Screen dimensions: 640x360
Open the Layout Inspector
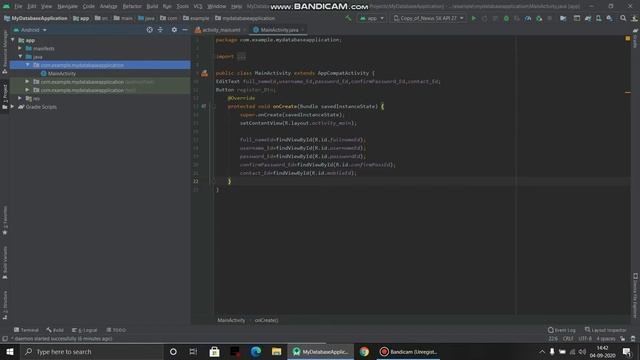pyautogui.click(x=605, y=330)
